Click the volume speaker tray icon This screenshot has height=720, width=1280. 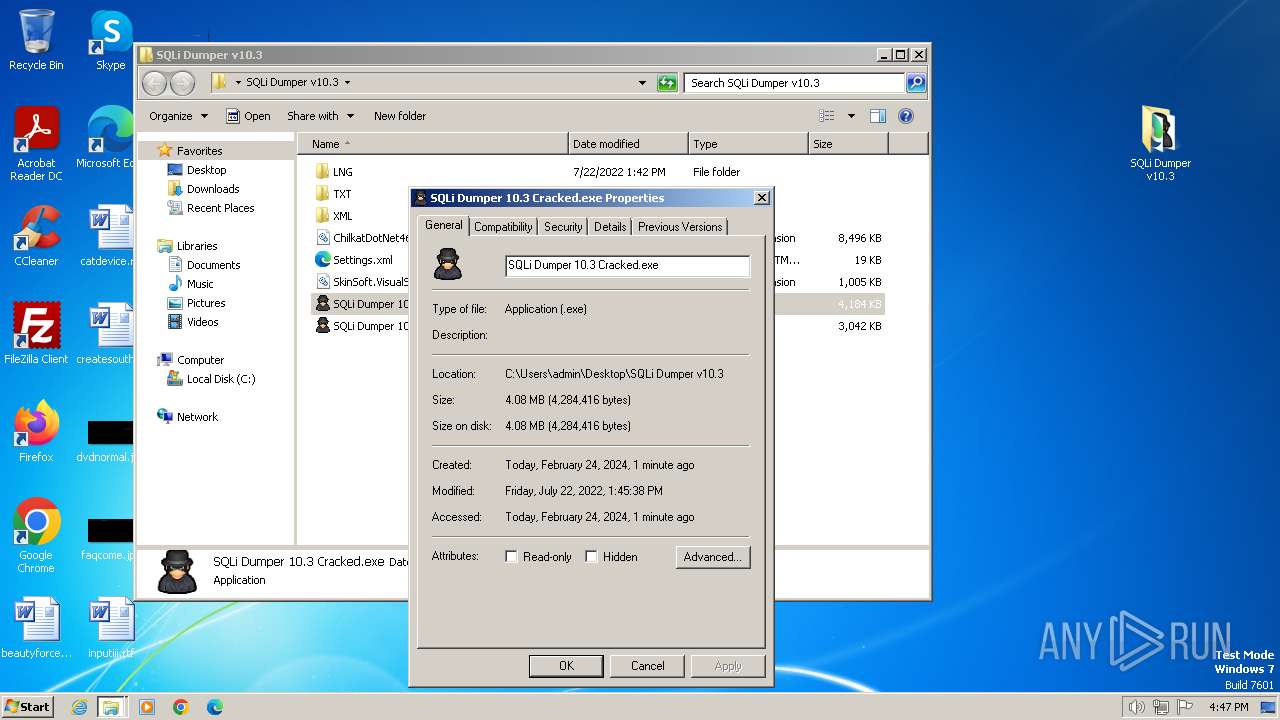coord(1136,707)
